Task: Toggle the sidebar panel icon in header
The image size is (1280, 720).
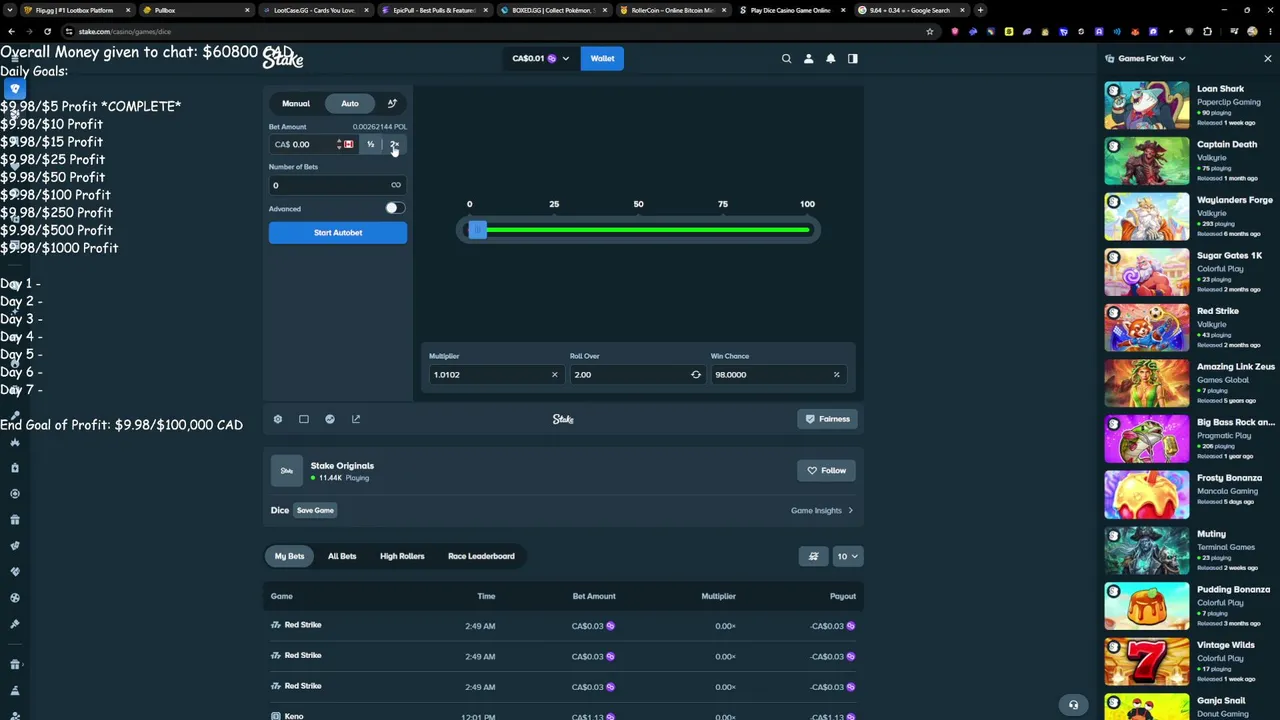Action: (x=852, y=58)
